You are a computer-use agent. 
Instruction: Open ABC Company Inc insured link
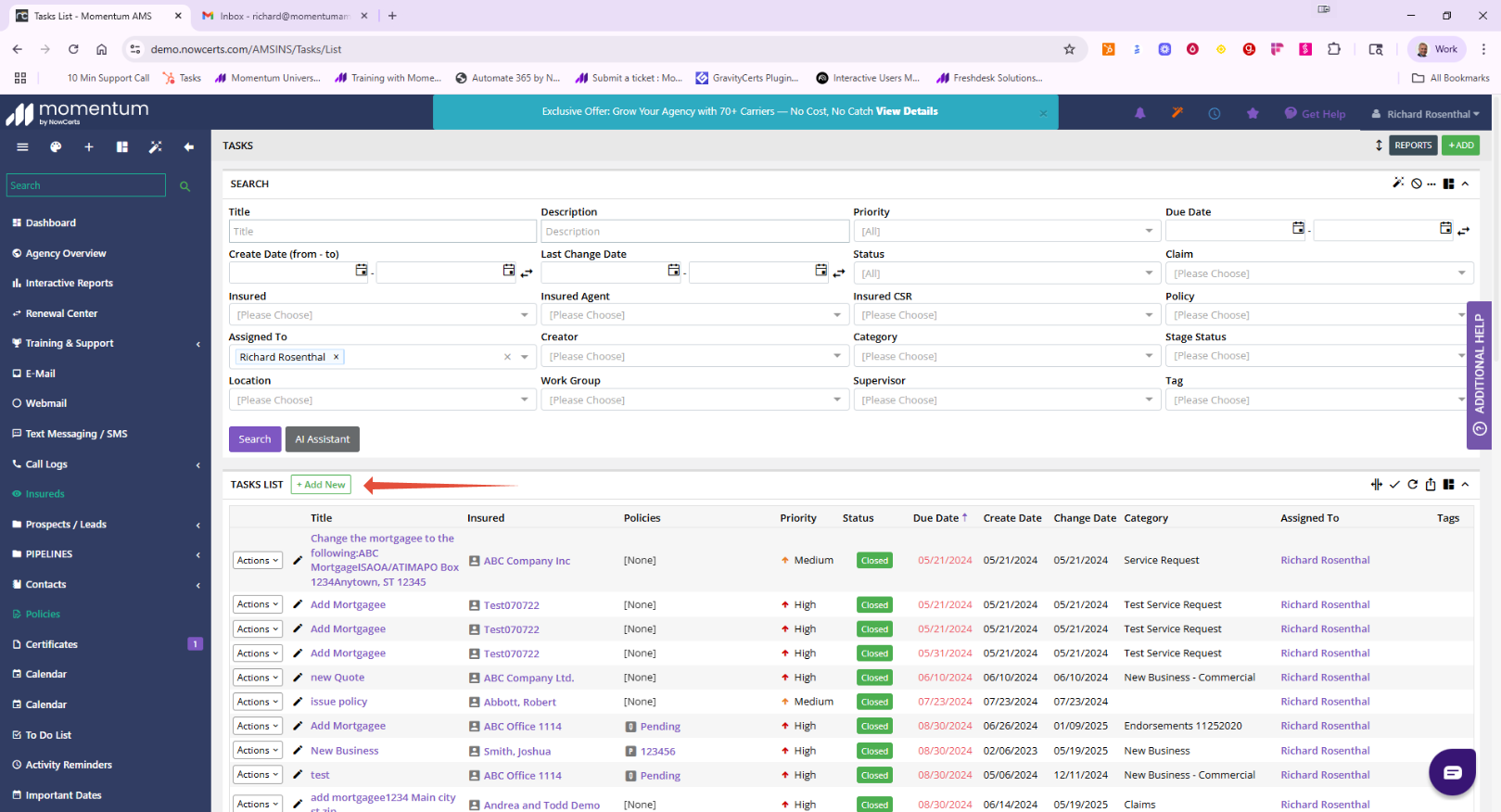527,561
